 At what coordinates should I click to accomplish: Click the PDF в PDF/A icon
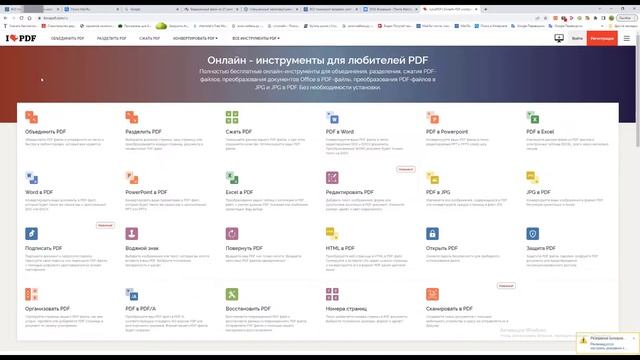coord(131,294)
